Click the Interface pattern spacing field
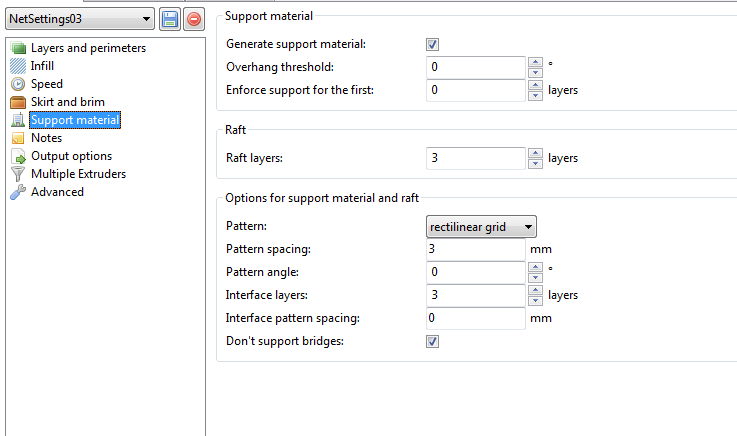737x436 pixels. (475, 318)
